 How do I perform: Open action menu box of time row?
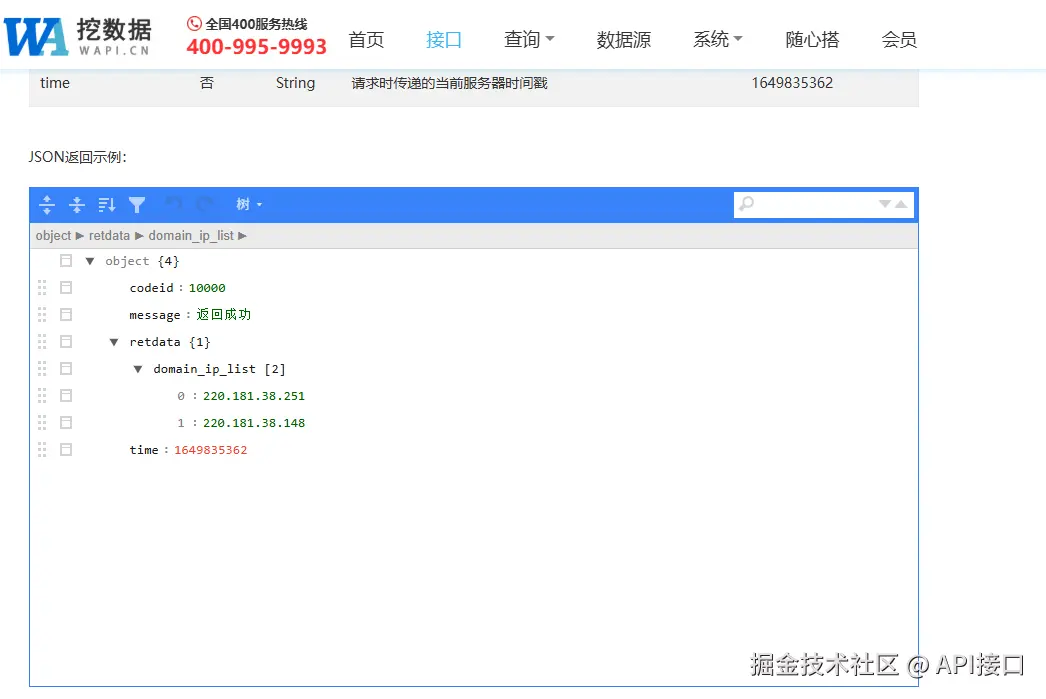pos(66,450)
